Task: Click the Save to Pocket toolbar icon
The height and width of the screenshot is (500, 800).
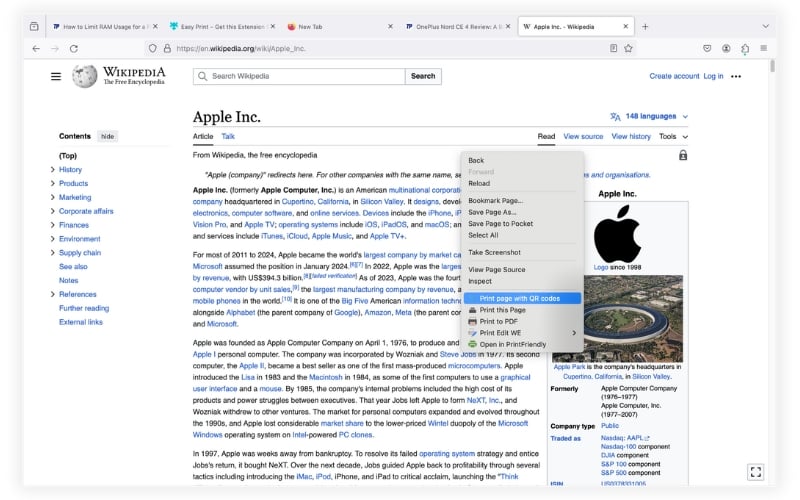Action: pos(707,48)
